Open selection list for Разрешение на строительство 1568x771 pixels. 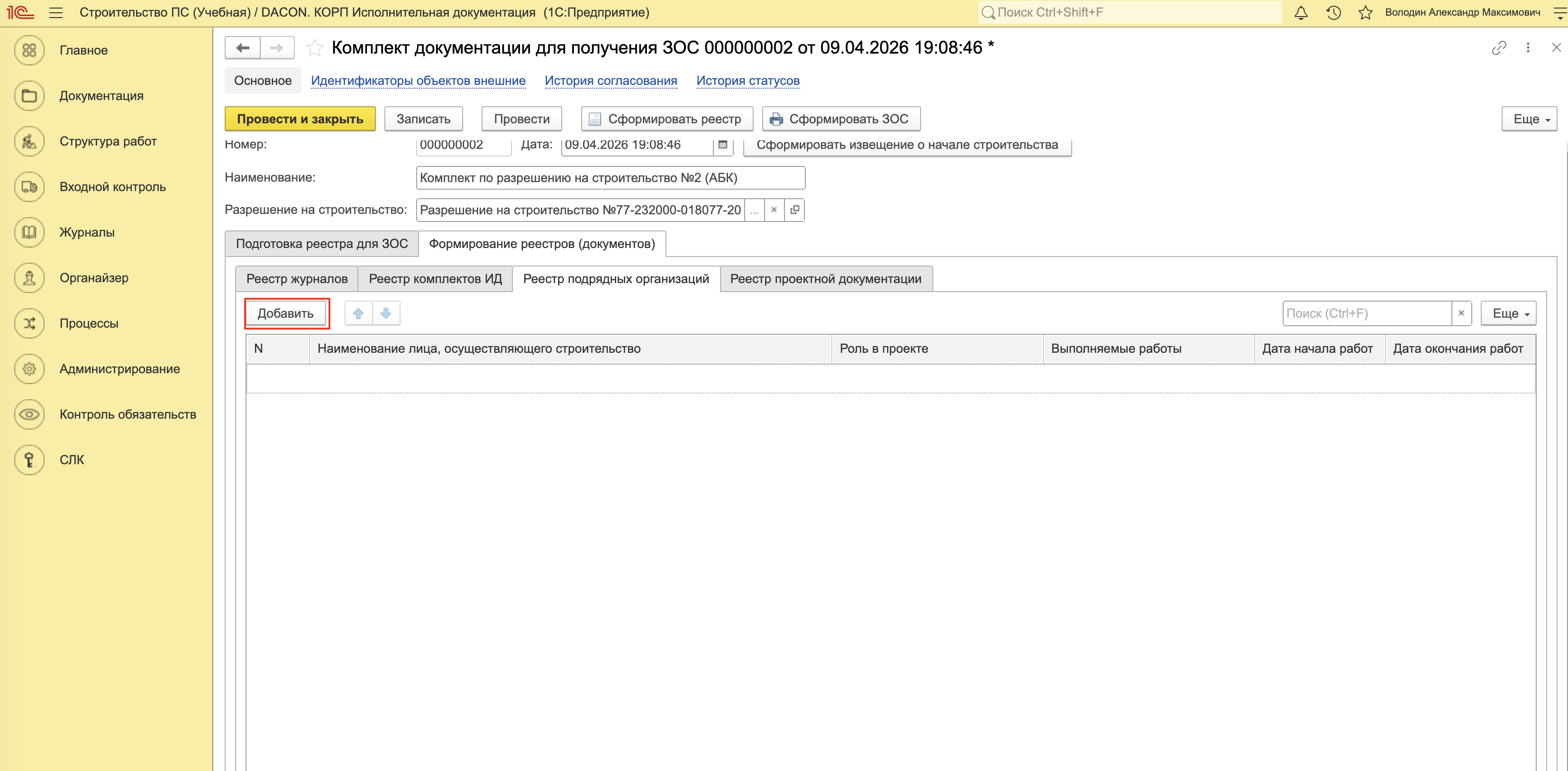point(754,210)
